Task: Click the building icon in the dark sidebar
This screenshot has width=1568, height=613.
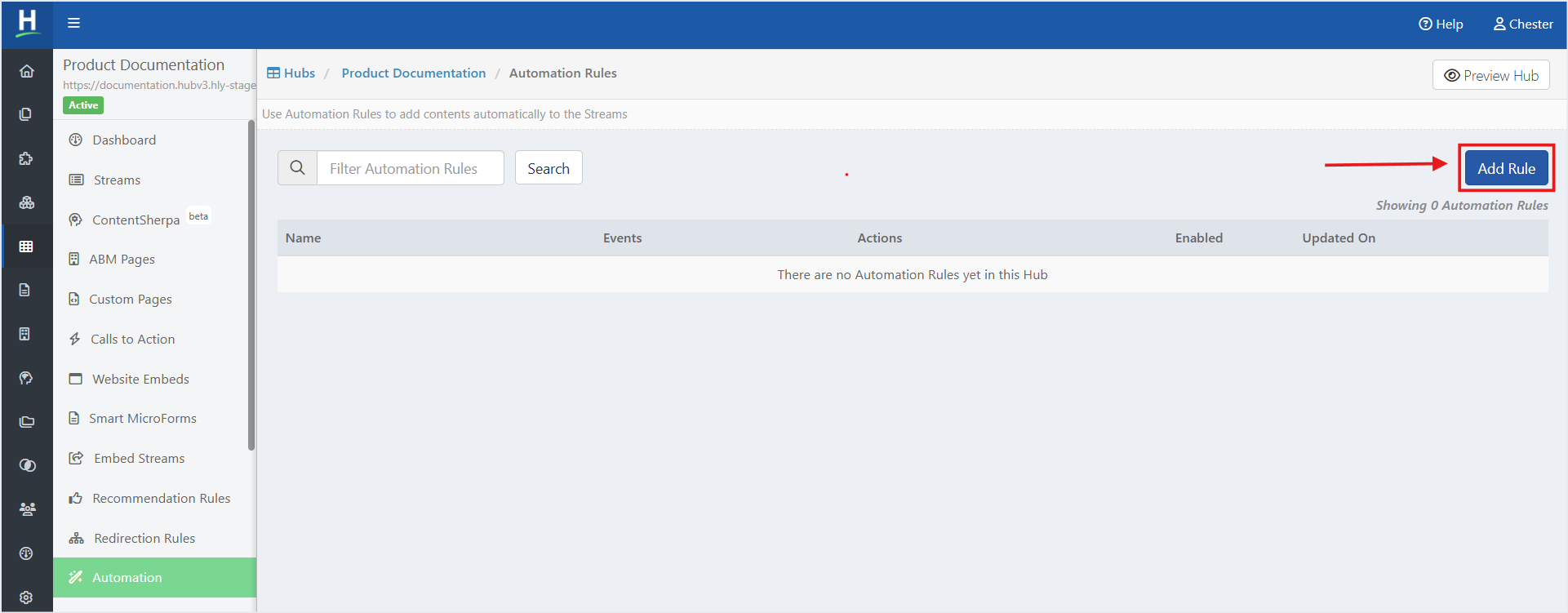Action: tap(25, 334)
